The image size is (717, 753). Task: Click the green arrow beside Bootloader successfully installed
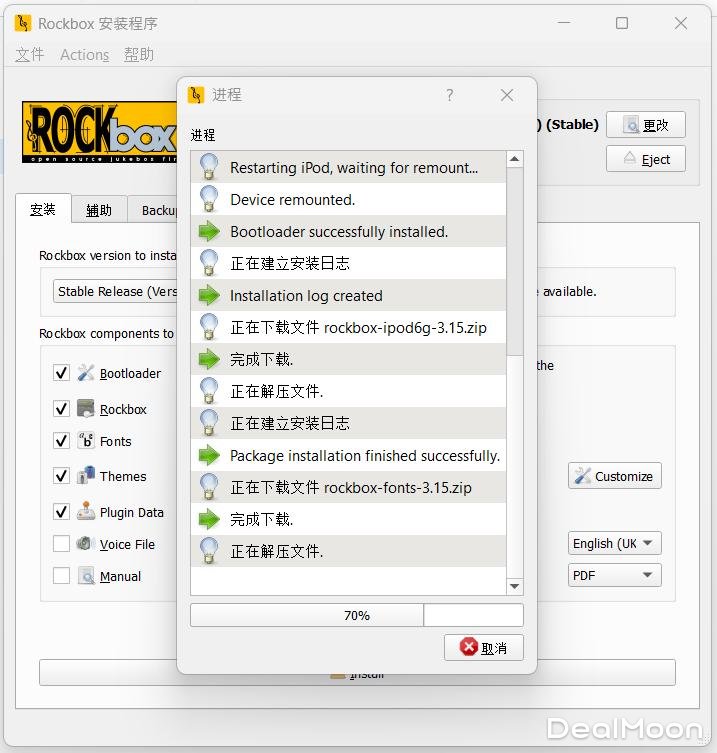pyautogui.click(x=208, y=232)
